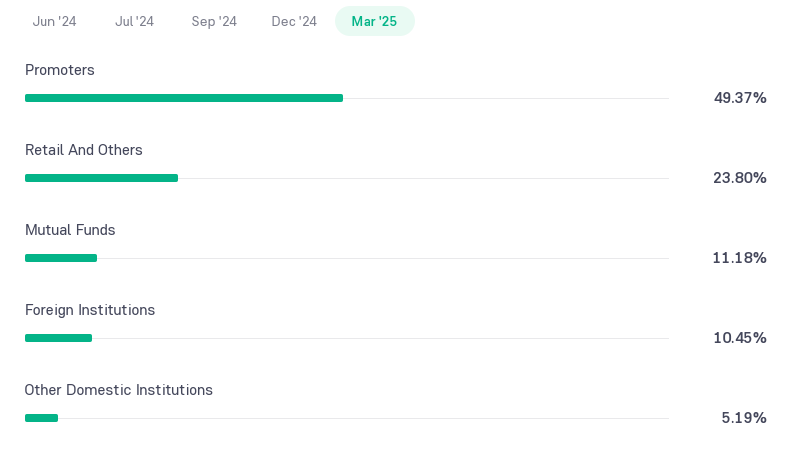Click the Mutual Funds green bar
The width and height of the screenshot is (795, 461).
tap(61, 258)
